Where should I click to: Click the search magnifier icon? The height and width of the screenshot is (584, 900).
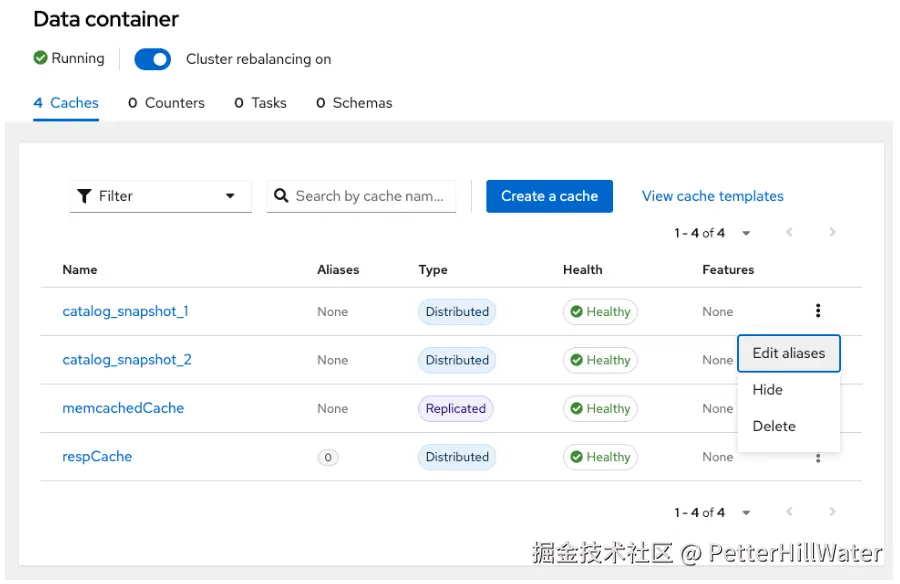tap(281, 196)
